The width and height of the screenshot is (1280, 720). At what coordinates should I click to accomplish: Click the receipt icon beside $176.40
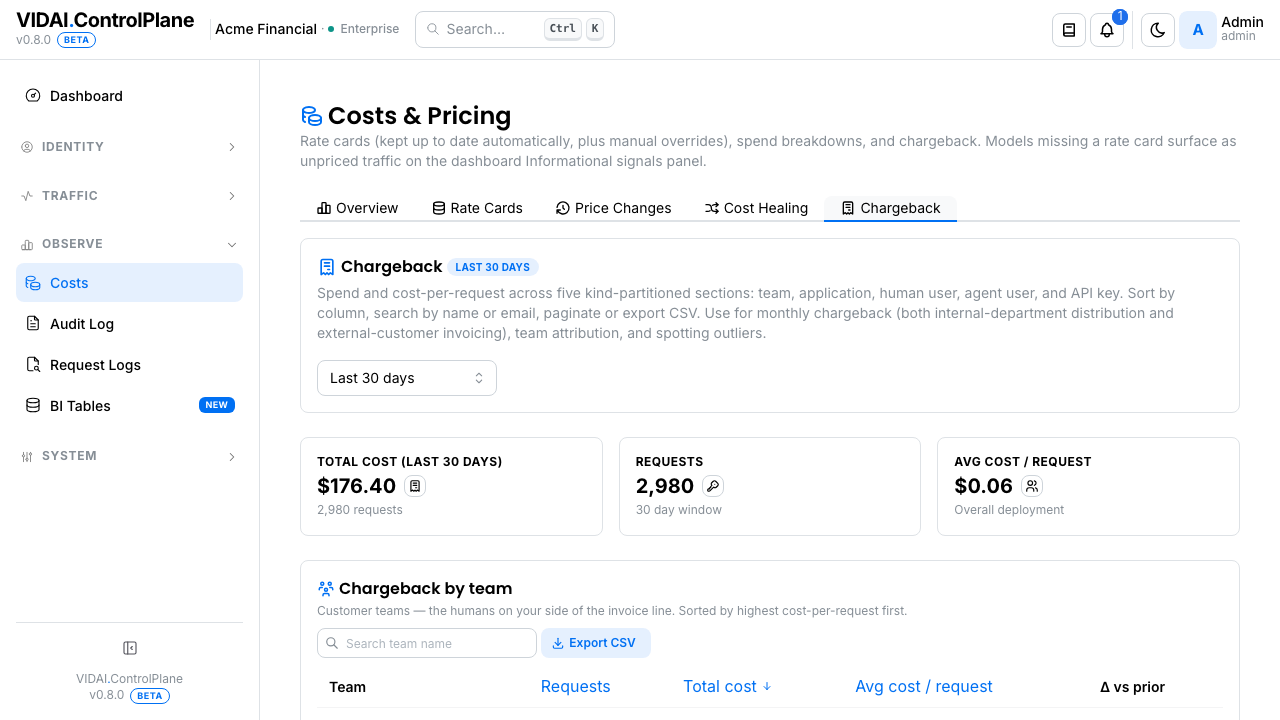(x=415, y=486)
